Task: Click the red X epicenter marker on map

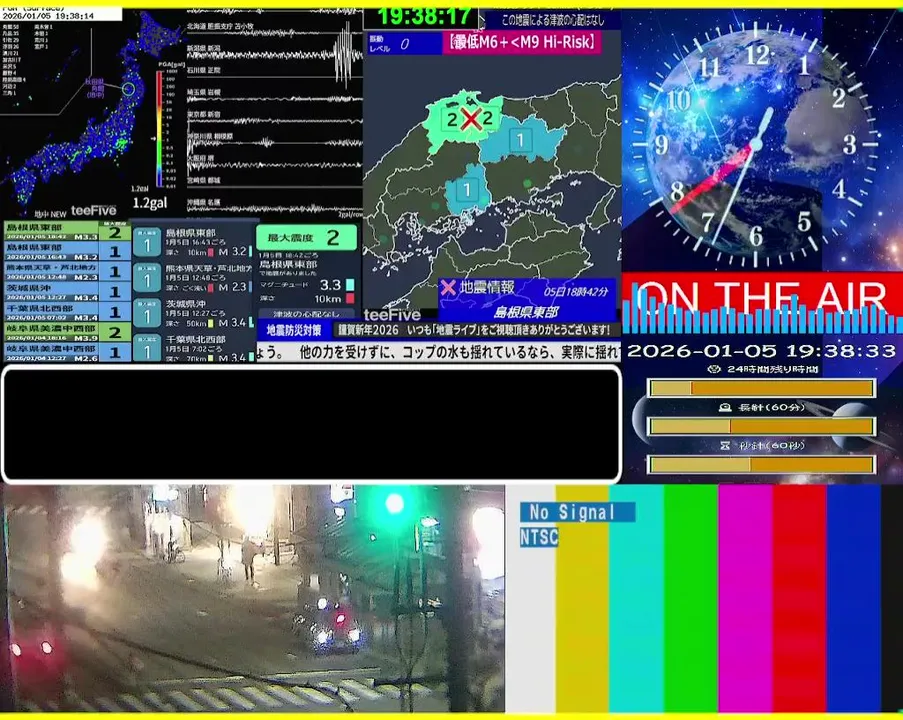Action: [x=471, y=120]
